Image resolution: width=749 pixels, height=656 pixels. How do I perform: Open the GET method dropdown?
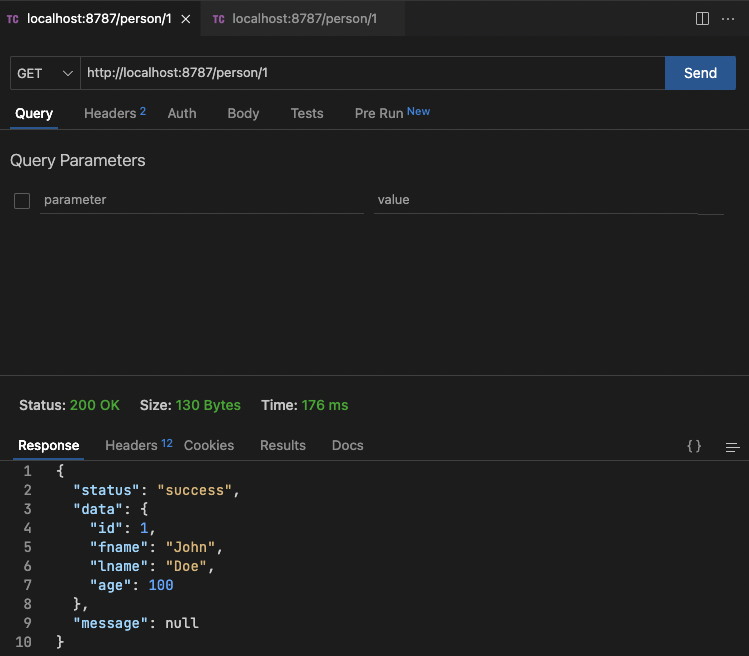[x=45, y=73]
